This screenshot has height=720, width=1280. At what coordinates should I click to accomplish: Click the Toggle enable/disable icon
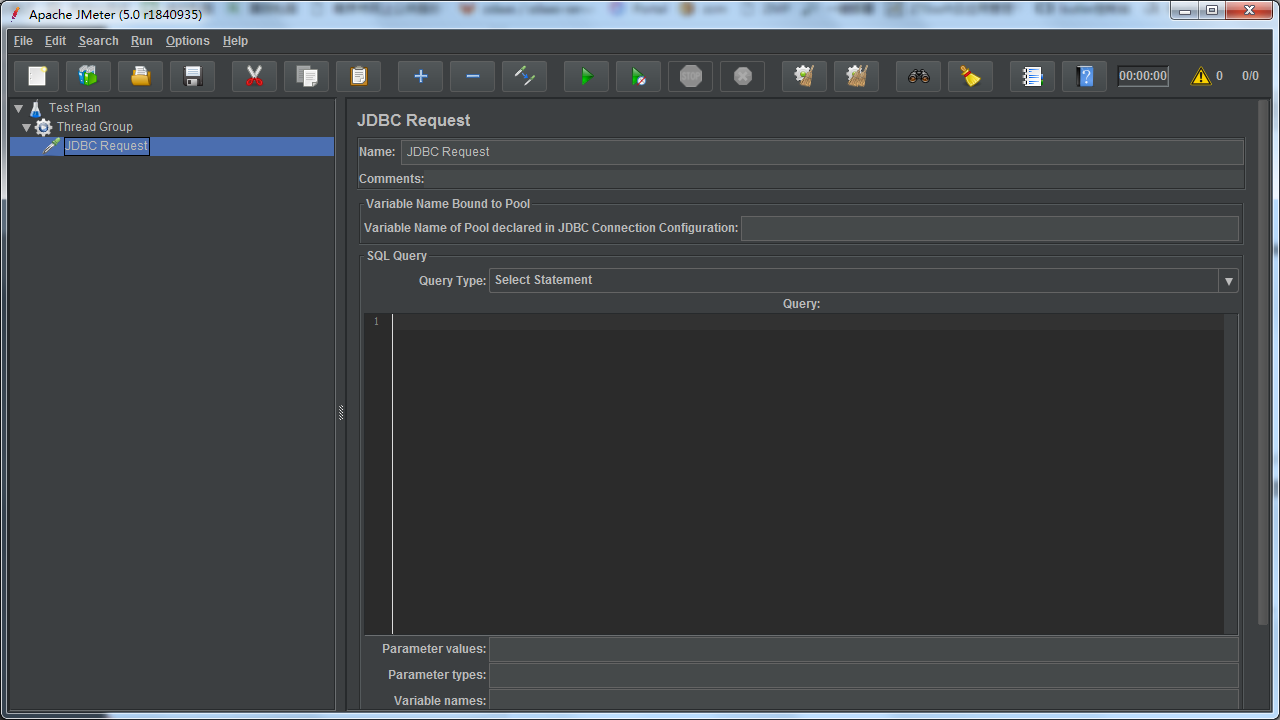click(x=525, y=76)
